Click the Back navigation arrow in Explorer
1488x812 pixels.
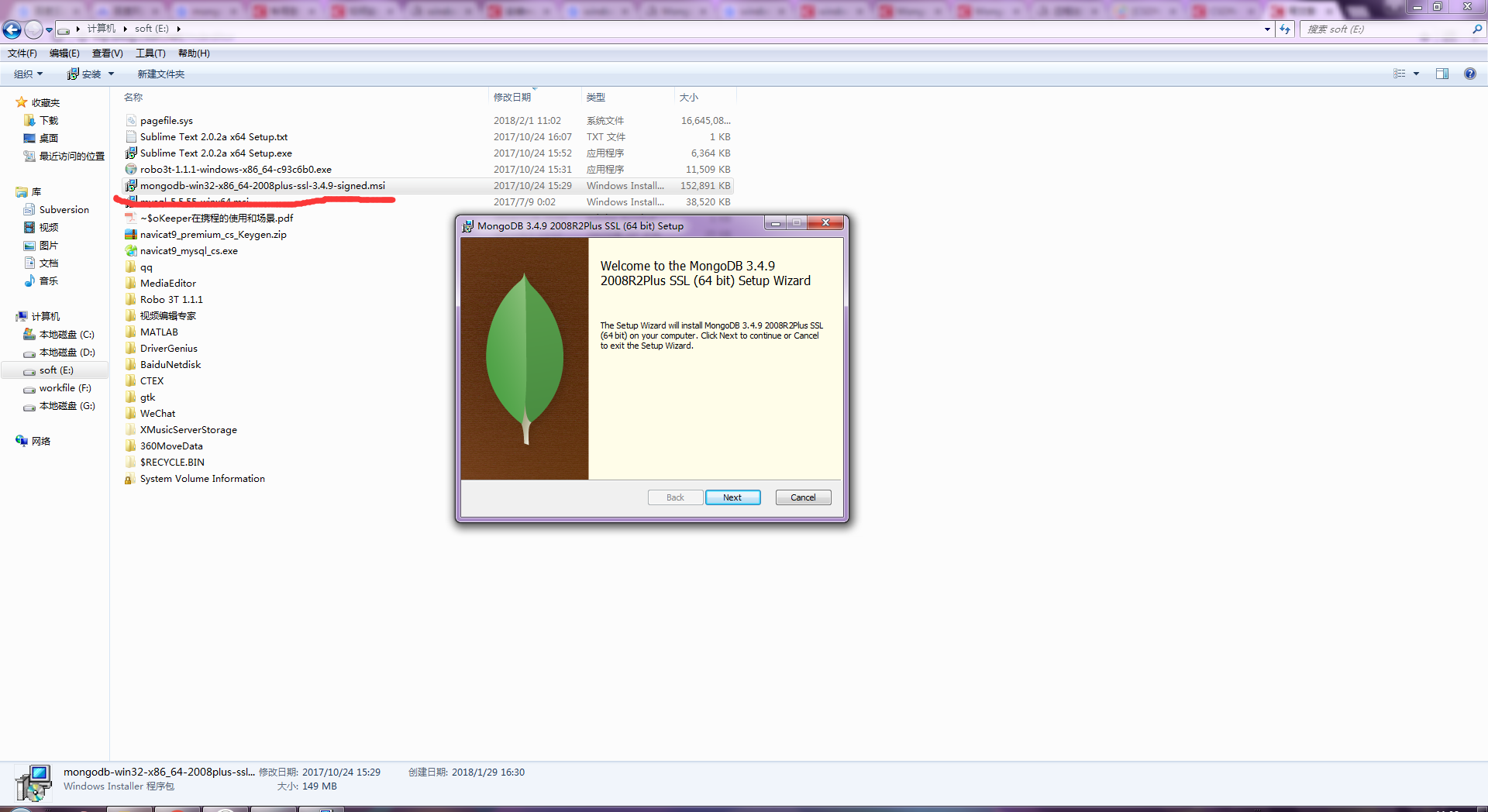12,29
